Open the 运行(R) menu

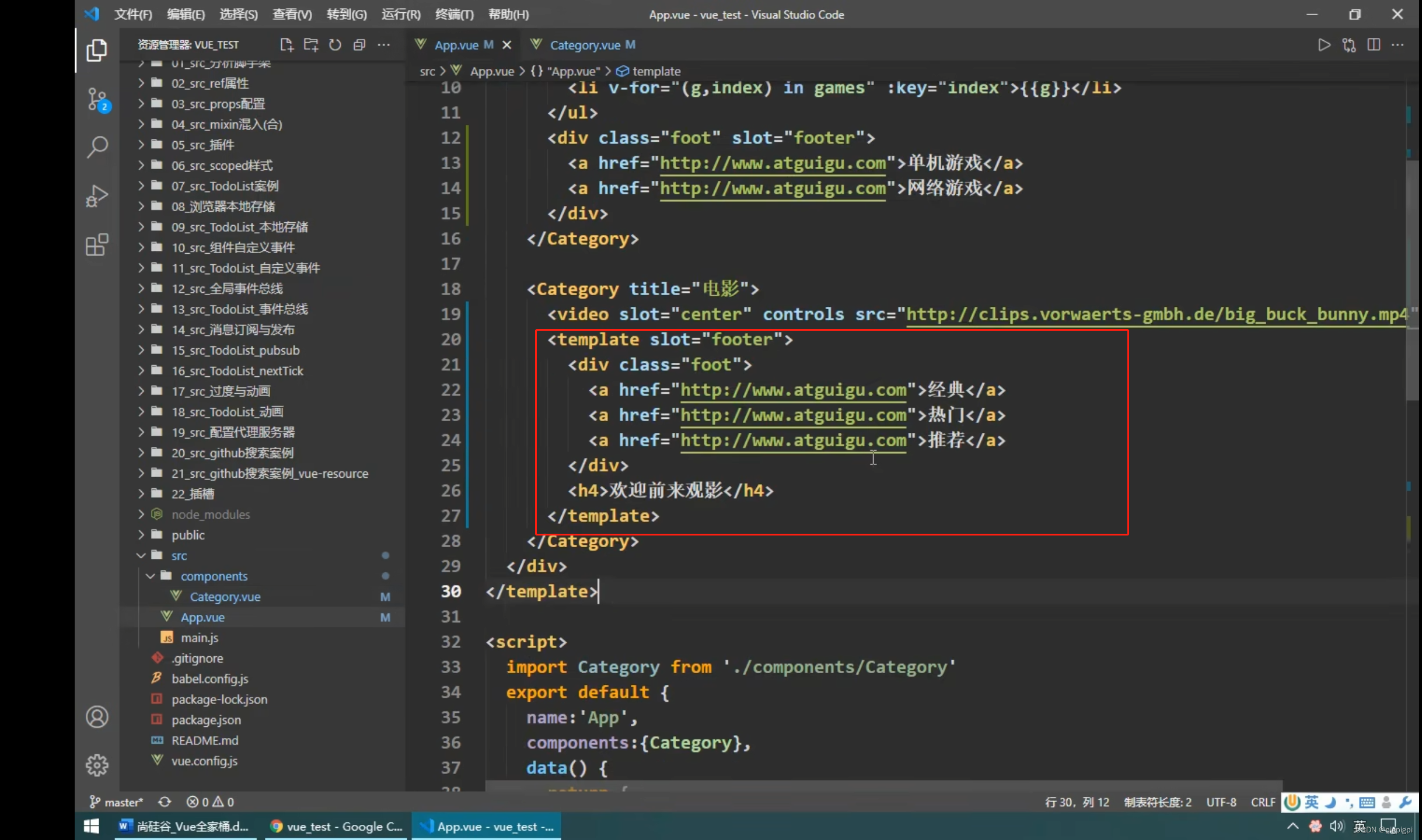(x=401, y=15)
